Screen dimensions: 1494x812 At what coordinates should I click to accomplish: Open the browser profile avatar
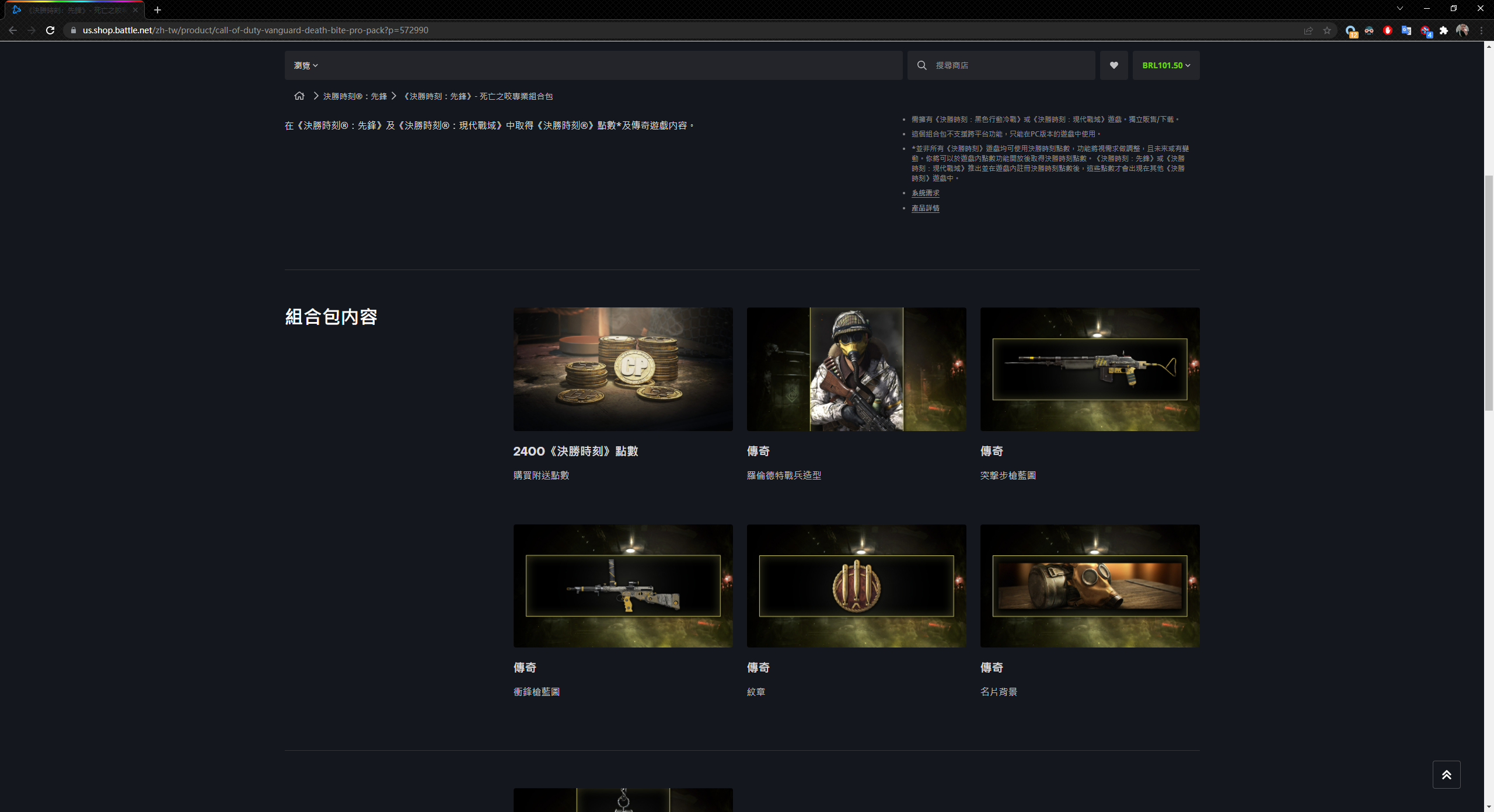1462,30
